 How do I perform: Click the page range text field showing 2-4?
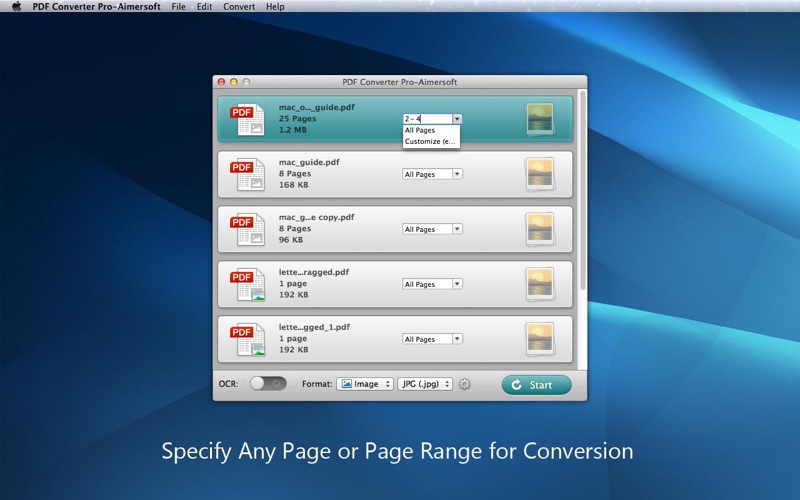point(426,118)
